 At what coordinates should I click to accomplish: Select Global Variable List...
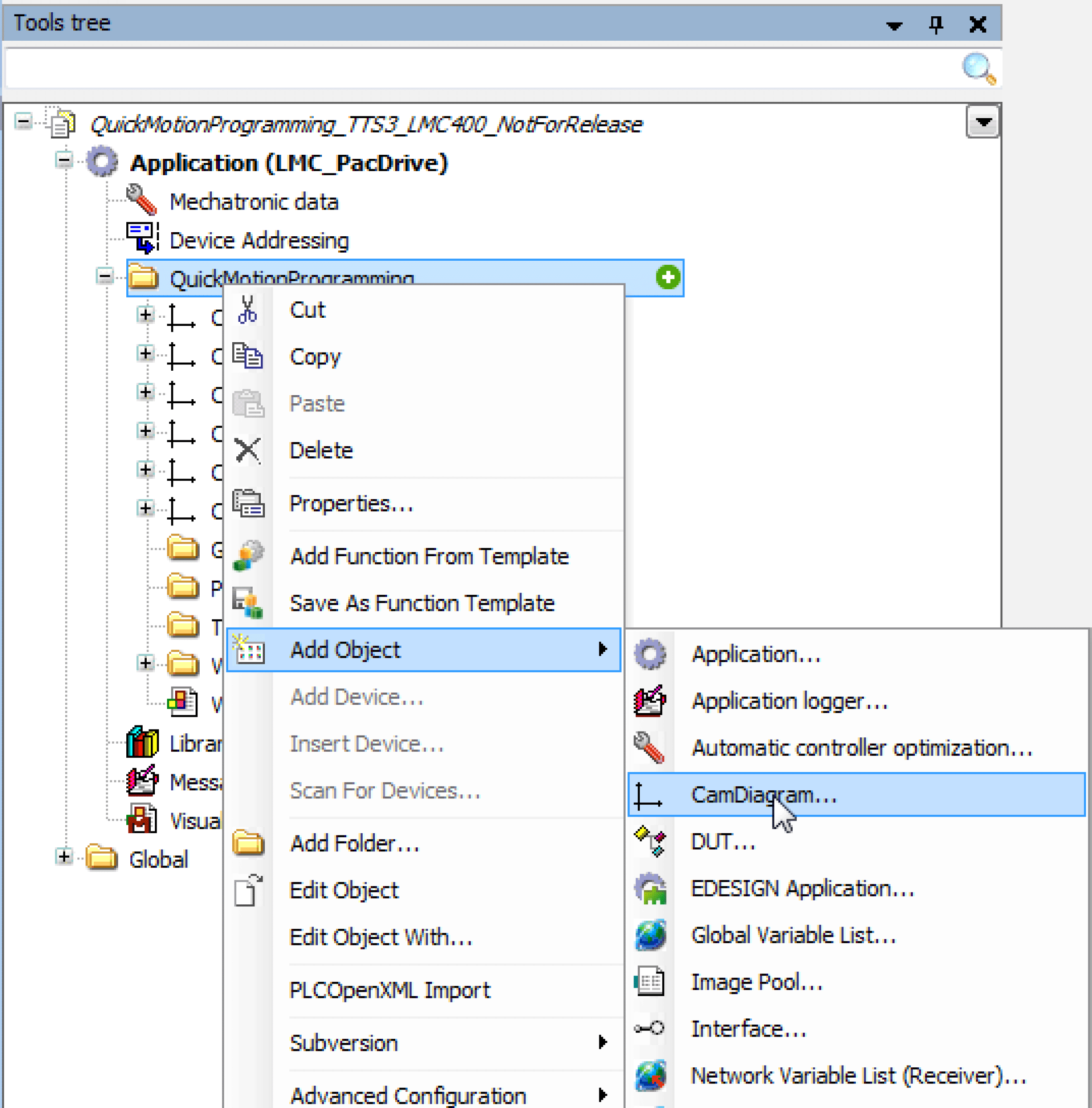pos(857,936)
